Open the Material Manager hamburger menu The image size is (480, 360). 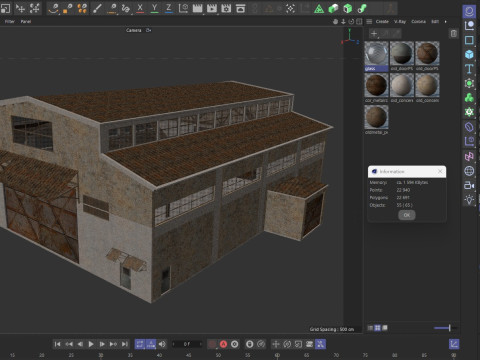(x=369, y=21)
